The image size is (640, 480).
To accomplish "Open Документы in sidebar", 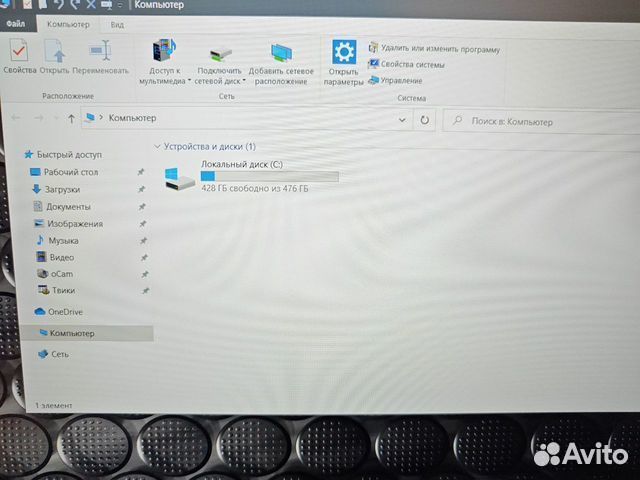I will click(62, 207).
